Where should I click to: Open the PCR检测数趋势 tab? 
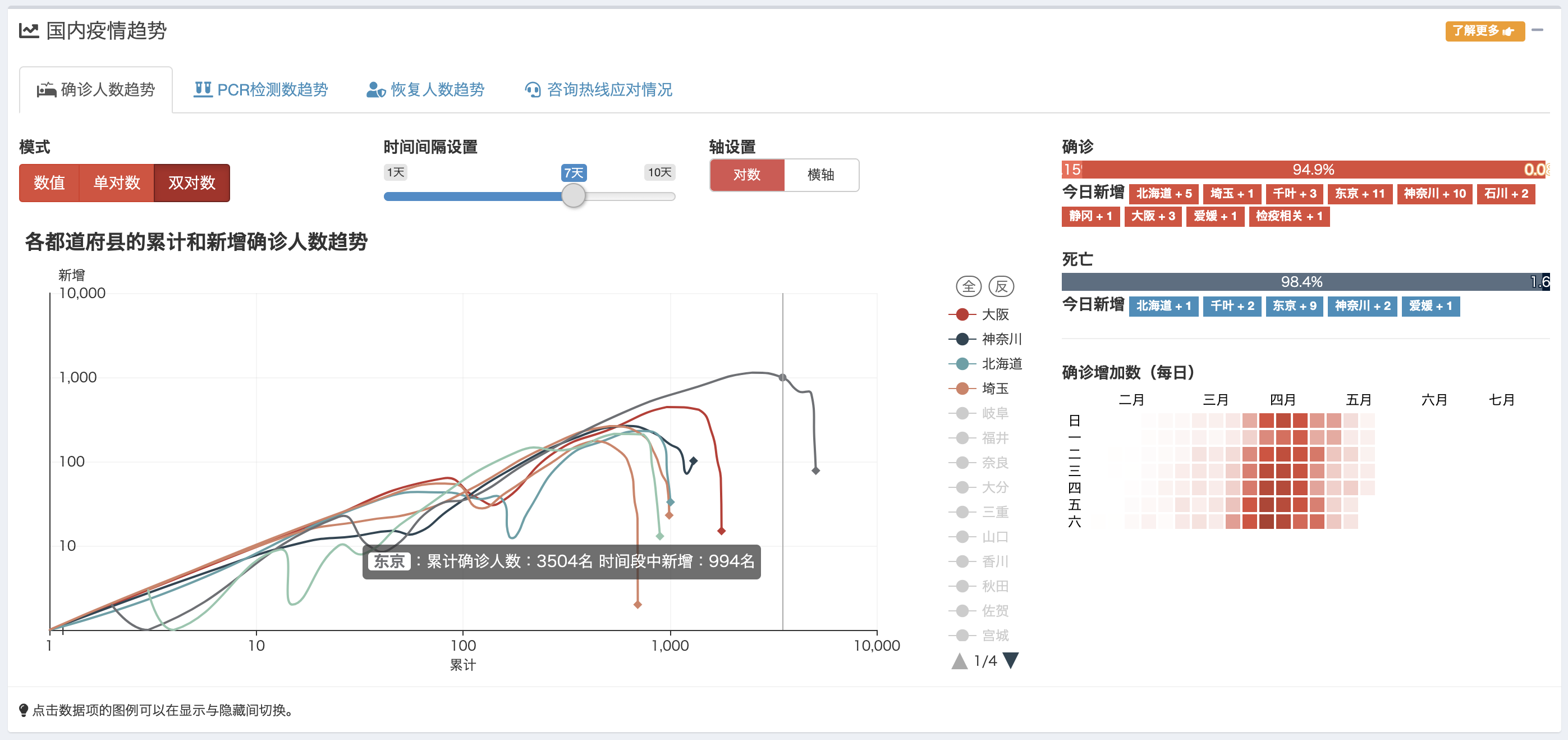[260, 89]
